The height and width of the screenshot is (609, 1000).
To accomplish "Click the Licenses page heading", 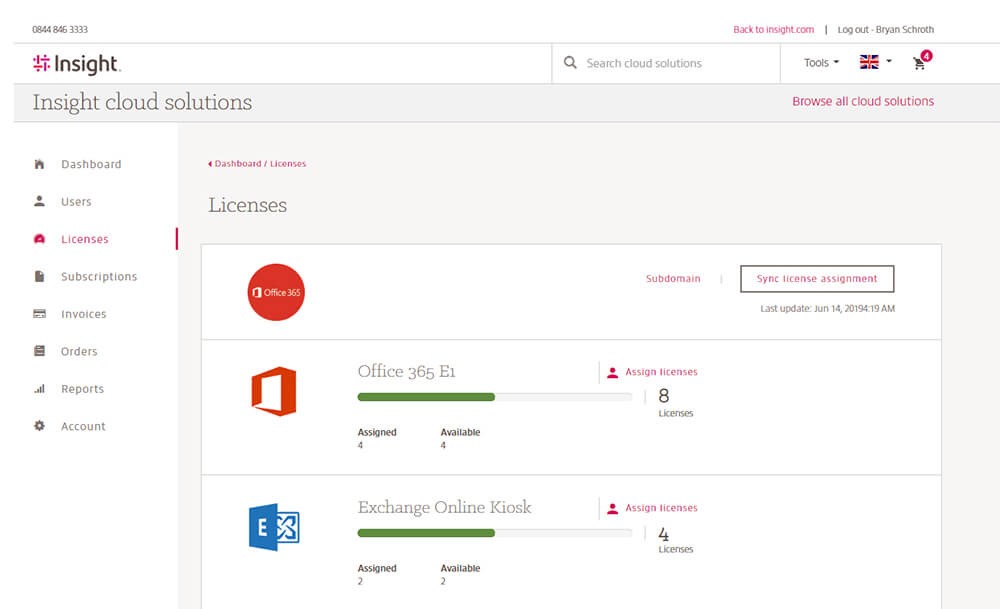I will (x=247, y=205).
